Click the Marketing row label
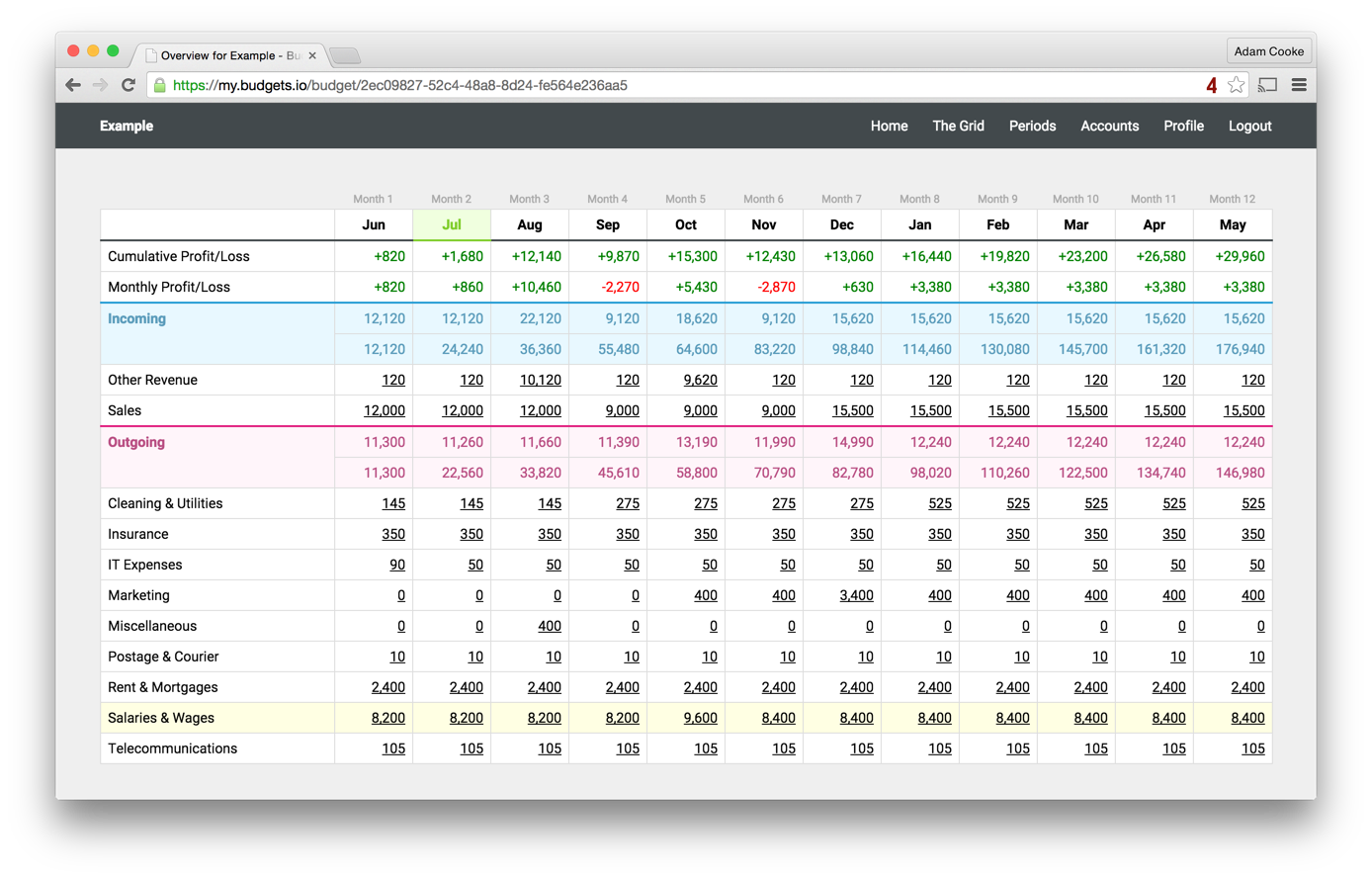The height and width of the screenshot is (879, 1372). (139, 595)
